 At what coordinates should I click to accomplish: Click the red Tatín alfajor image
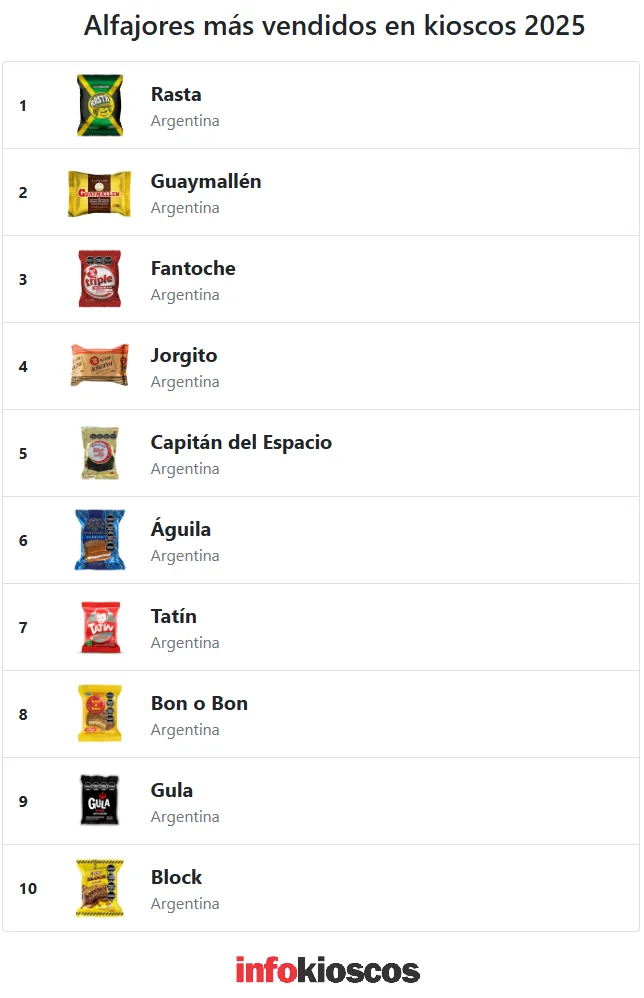pos(100,627)
